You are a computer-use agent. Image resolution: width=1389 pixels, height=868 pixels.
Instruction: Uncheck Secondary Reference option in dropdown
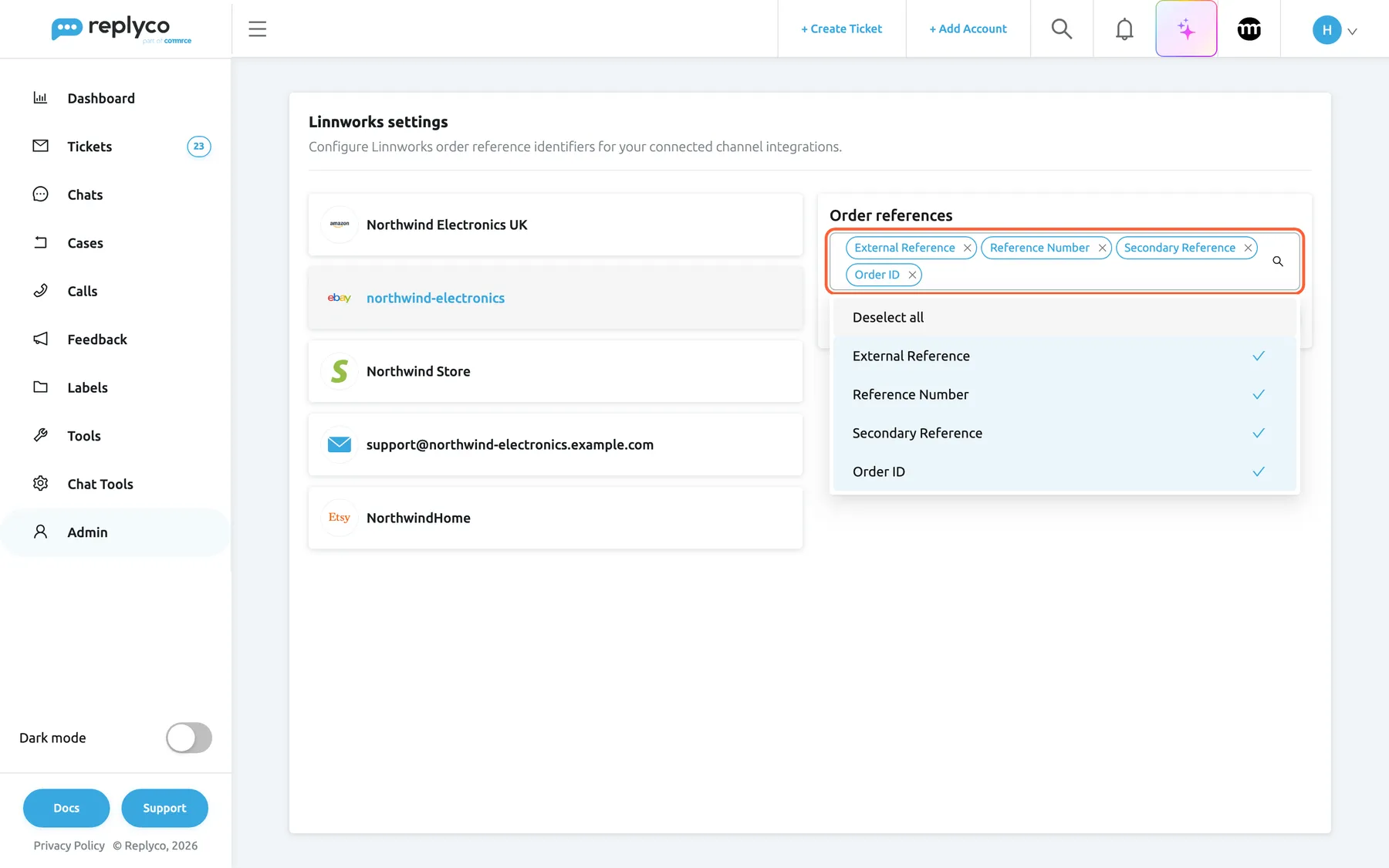pyautogui.click(x=1065, y=433)
